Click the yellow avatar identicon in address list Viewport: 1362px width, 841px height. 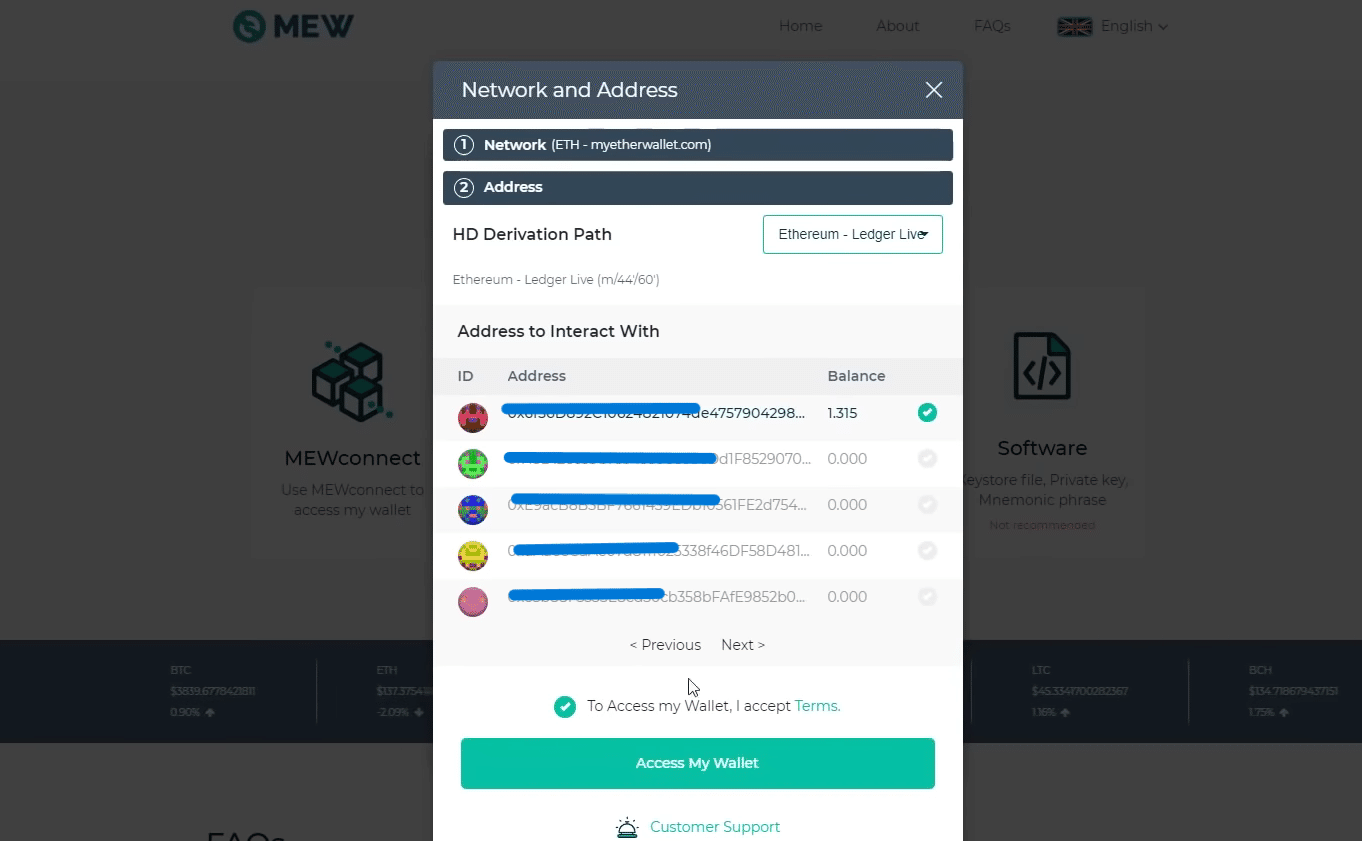pos(473,555)
